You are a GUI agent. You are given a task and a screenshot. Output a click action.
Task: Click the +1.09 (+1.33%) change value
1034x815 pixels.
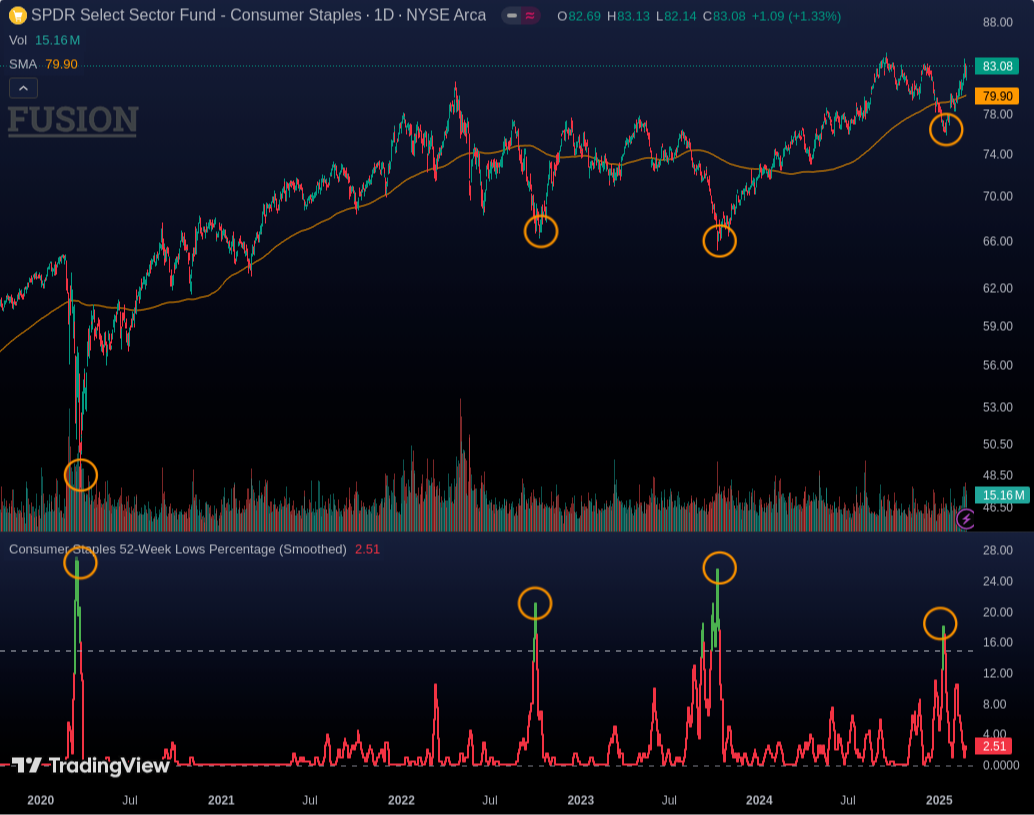(796, 16)
